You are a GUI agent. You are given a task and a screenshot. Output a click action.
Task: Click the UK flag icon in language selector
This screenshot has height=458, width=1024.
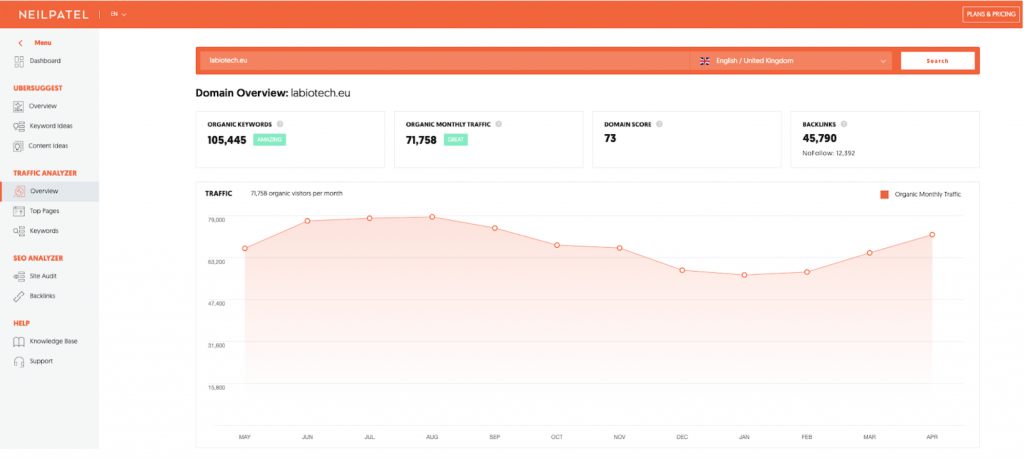tap(705, 61)
